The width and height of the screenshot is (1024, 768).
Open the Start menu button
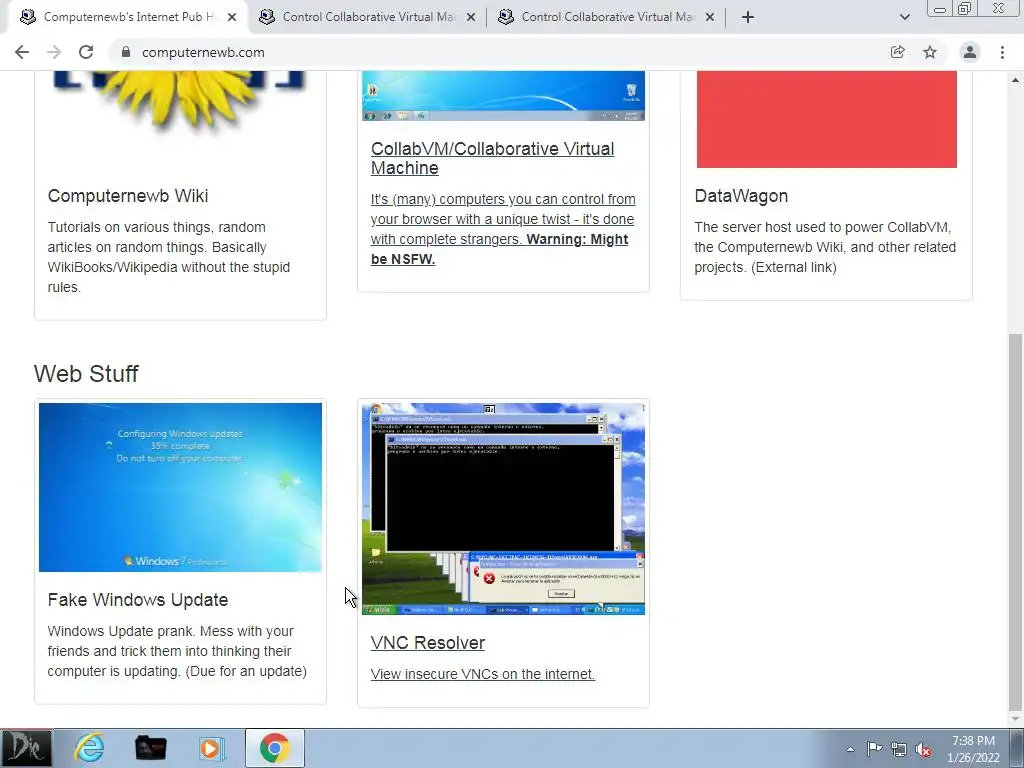tap(26, 748)
